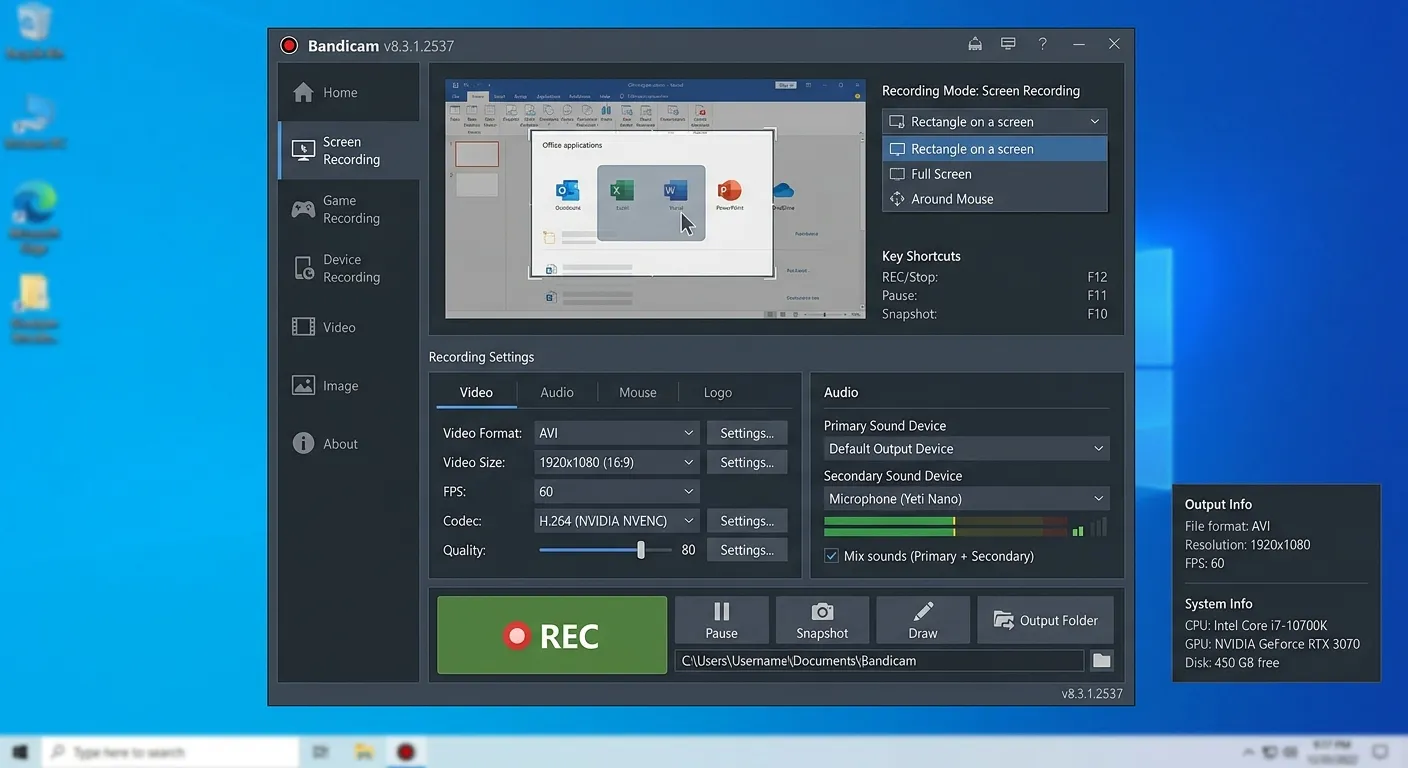Open the FPS 60 dropdown
This screenshot has height=768, width=1408.
coord(616,491)
